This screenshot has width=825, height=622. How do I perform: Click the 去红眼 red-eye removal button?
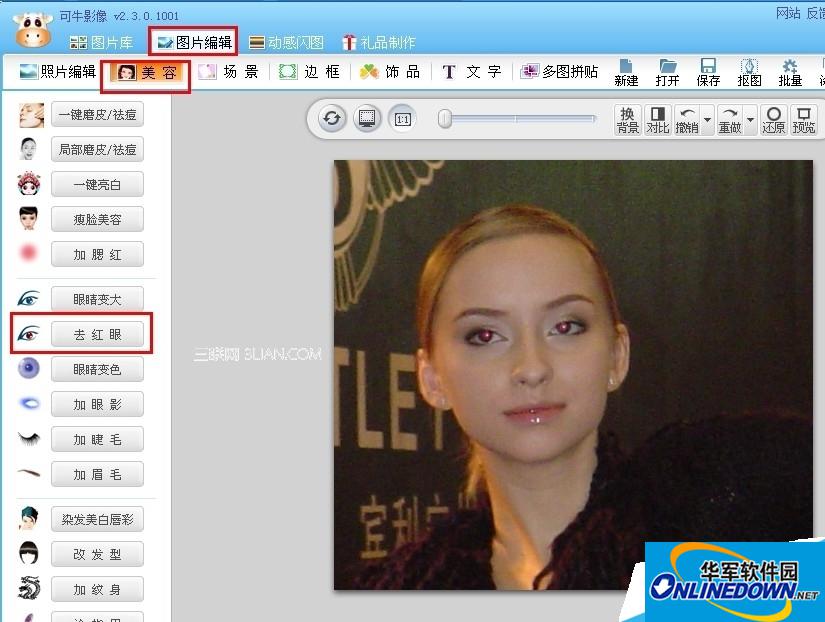click(x=96, y=334)
